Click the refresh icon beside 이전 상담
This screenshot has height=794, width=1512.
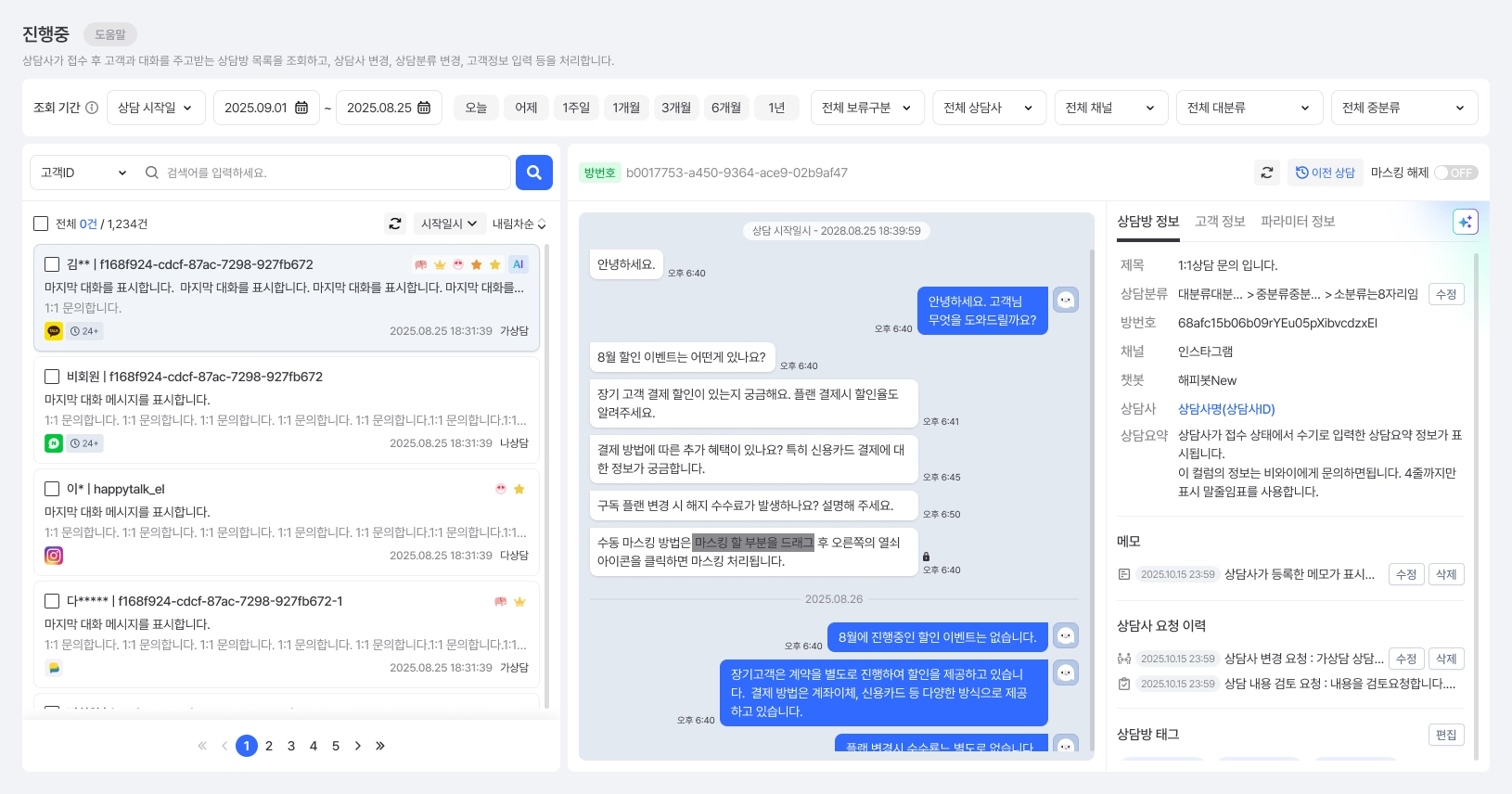click(1267, 173)
